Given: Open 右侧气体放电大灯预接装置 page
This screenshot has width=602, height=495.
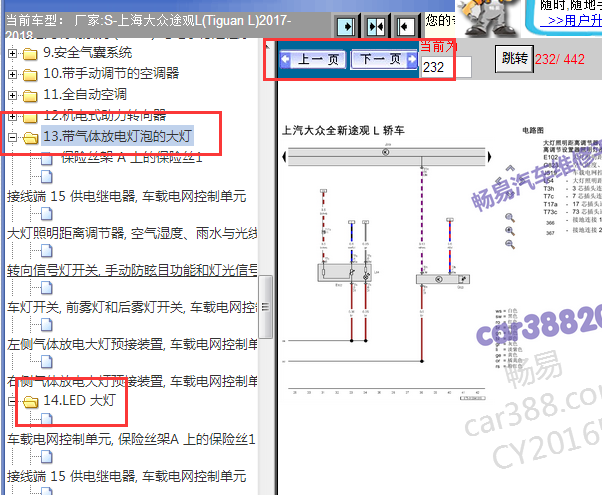Looking at the screenshot, I should [x=132, y=381].
